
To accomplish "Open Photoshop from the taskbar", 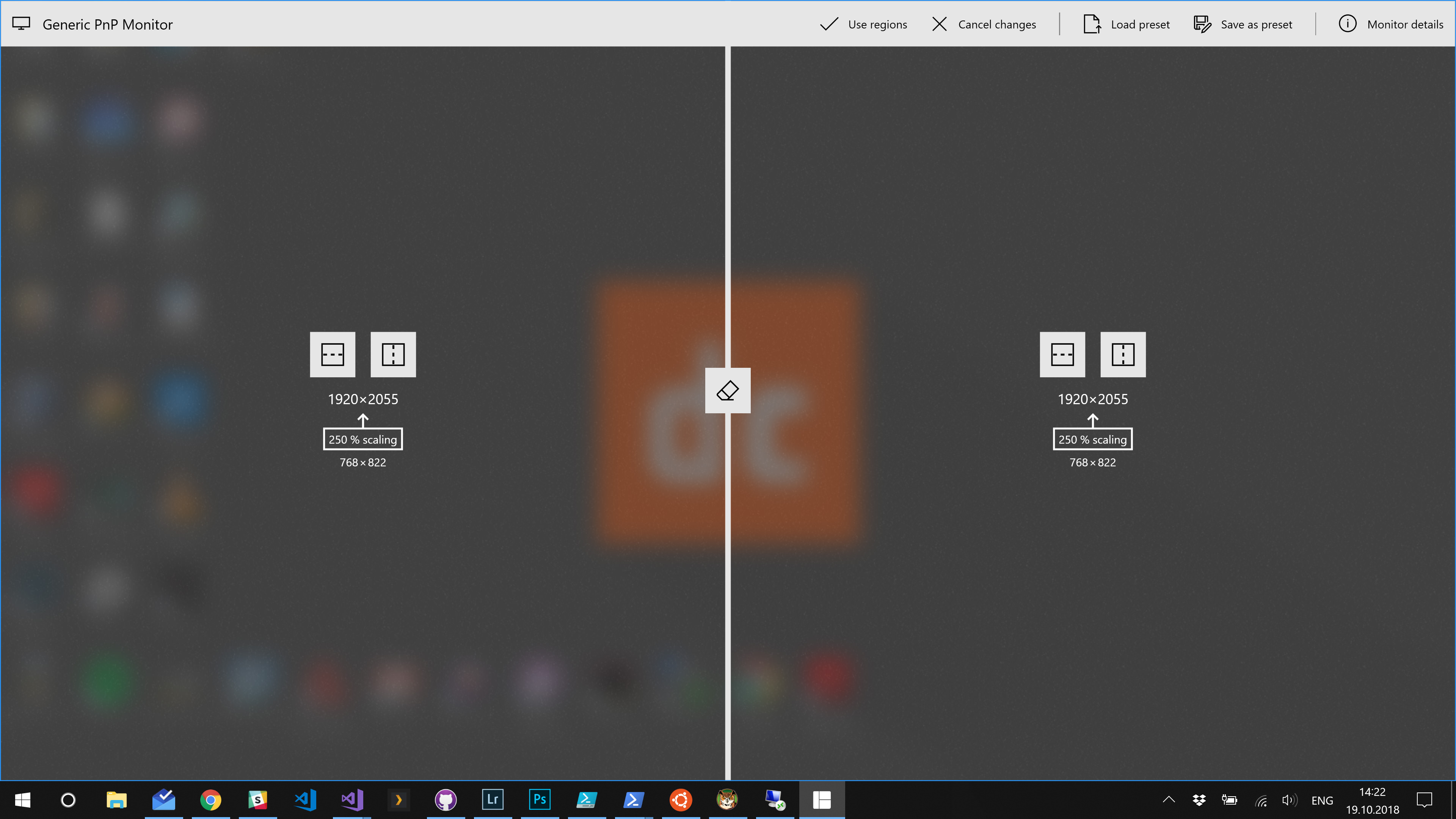I will [539, 800].
